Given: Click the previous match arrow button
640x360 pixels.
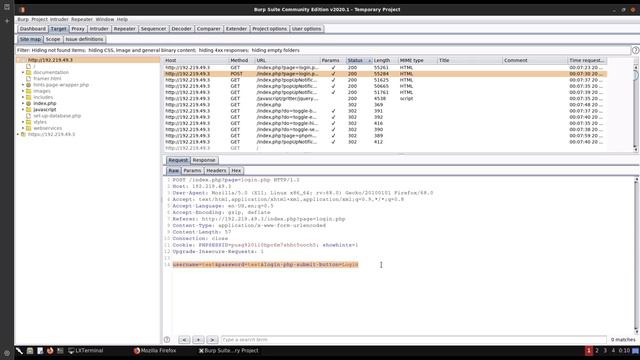Looking at the screenshot, I should 184,340.
